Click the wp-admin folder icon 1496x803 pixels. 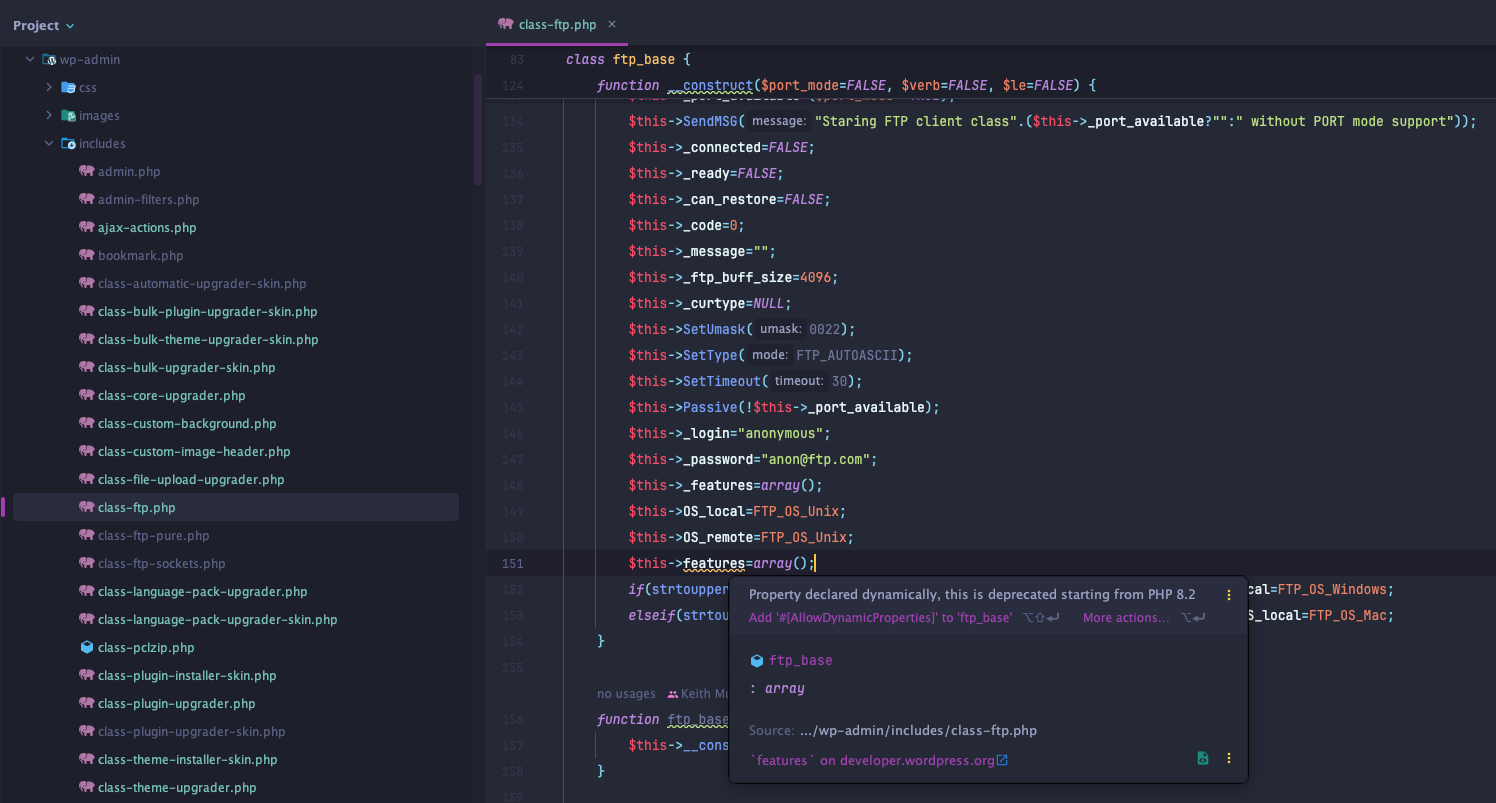point(49,59)
